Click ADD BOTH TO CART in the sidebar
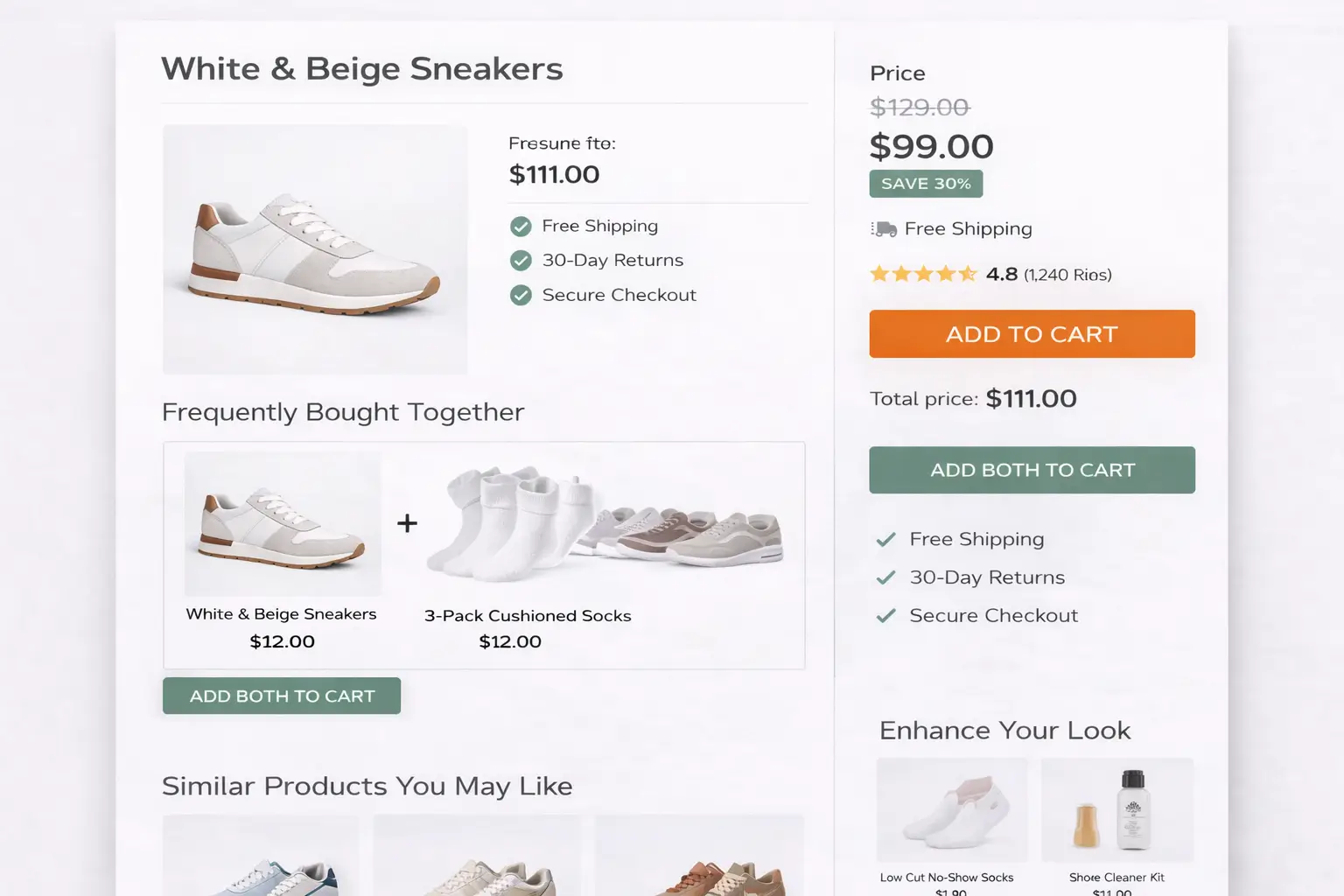Image resolution: width=1344 pixels, height=896 pixels. point(1032,470)
